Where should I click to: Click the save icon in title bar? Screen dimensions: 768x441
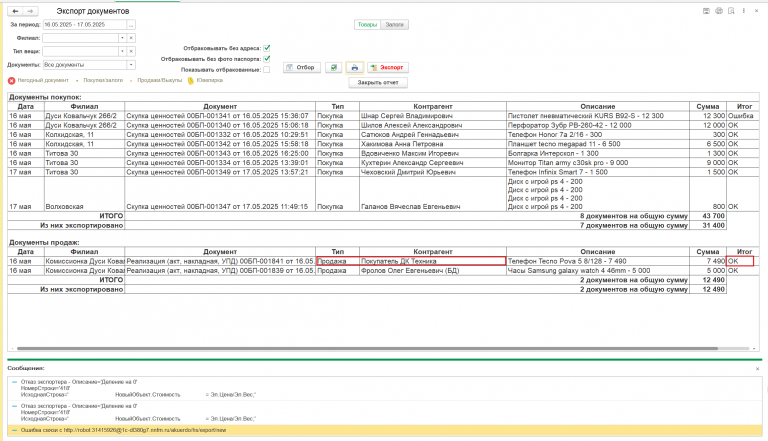tap(706, 11)
